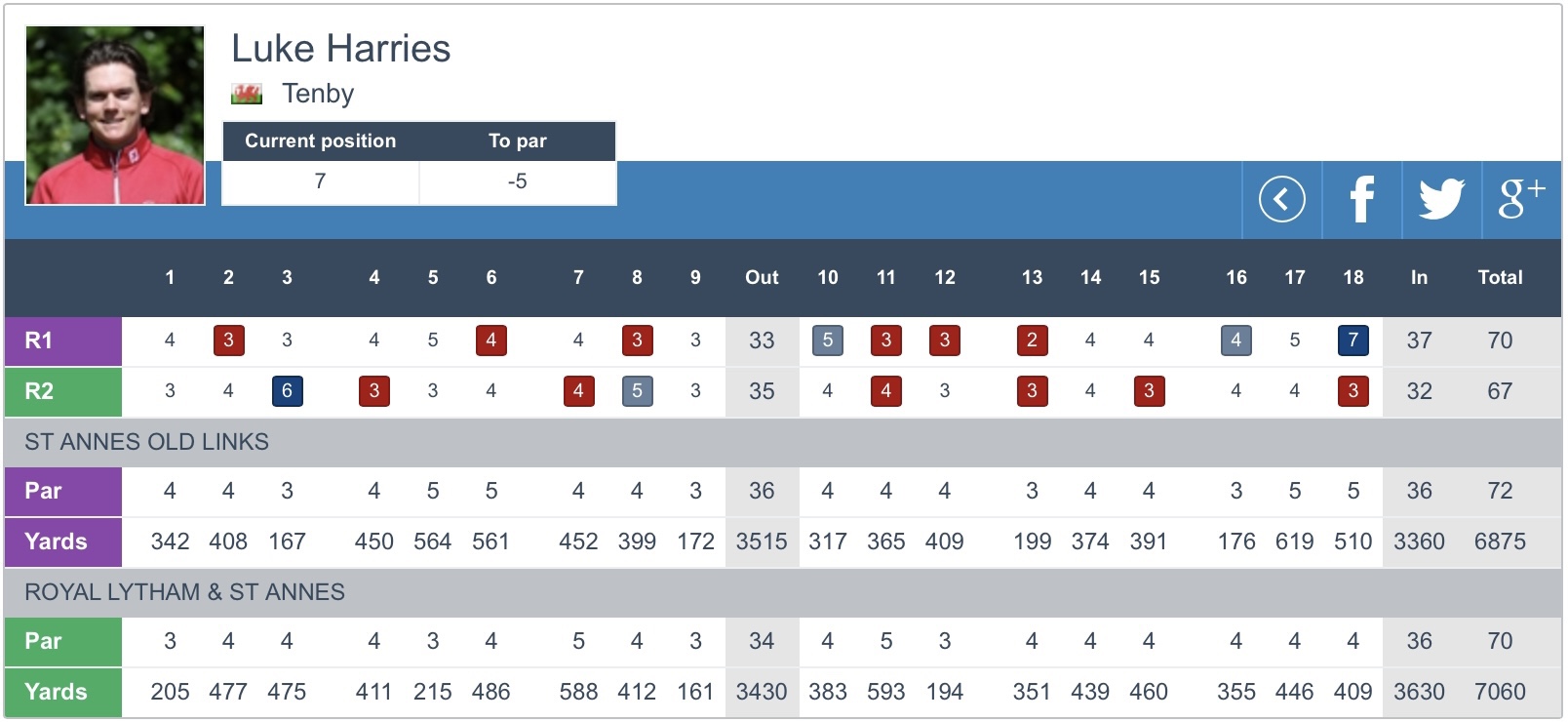Click the Welsh flag icon
Viewport: 1568px width, 722px height.
click(247, 94)
